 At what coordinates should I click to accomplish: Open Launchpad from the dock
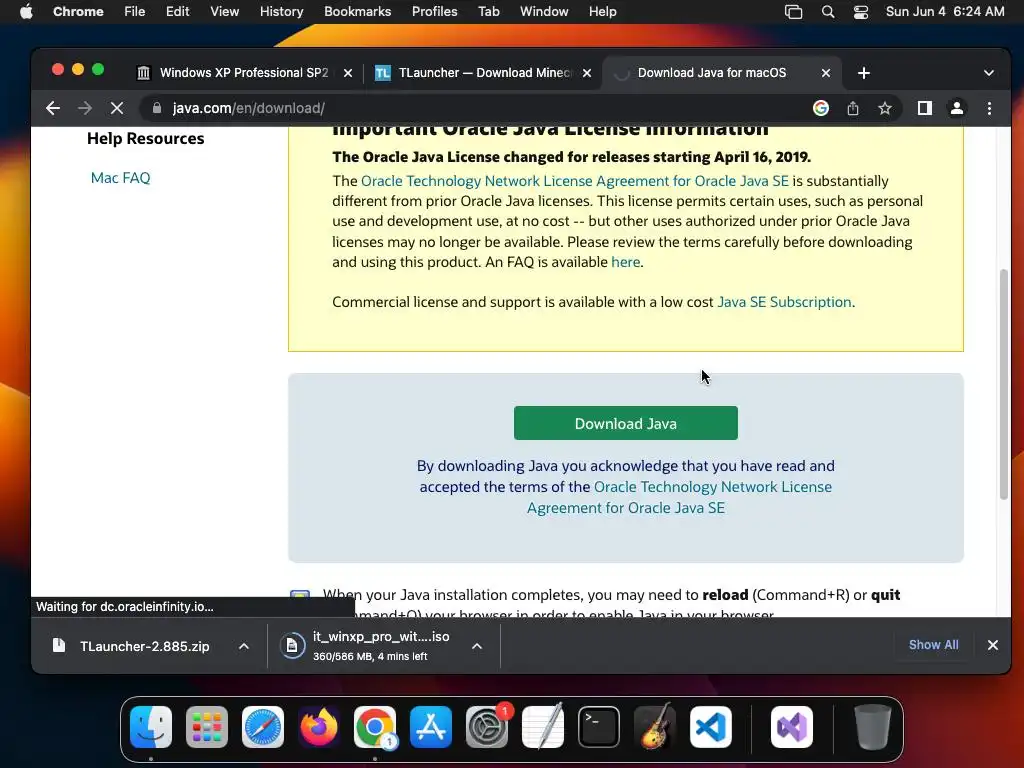(x=207, y=727)
